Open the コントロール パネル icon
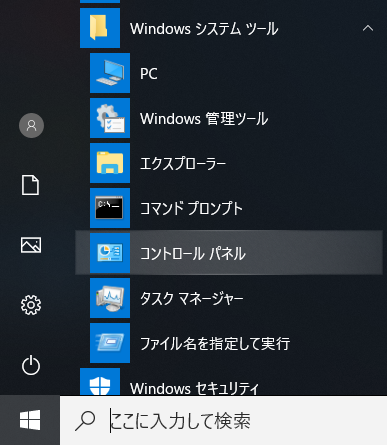Viewport: 387px width, 445px height. click(x=110, y=253)
